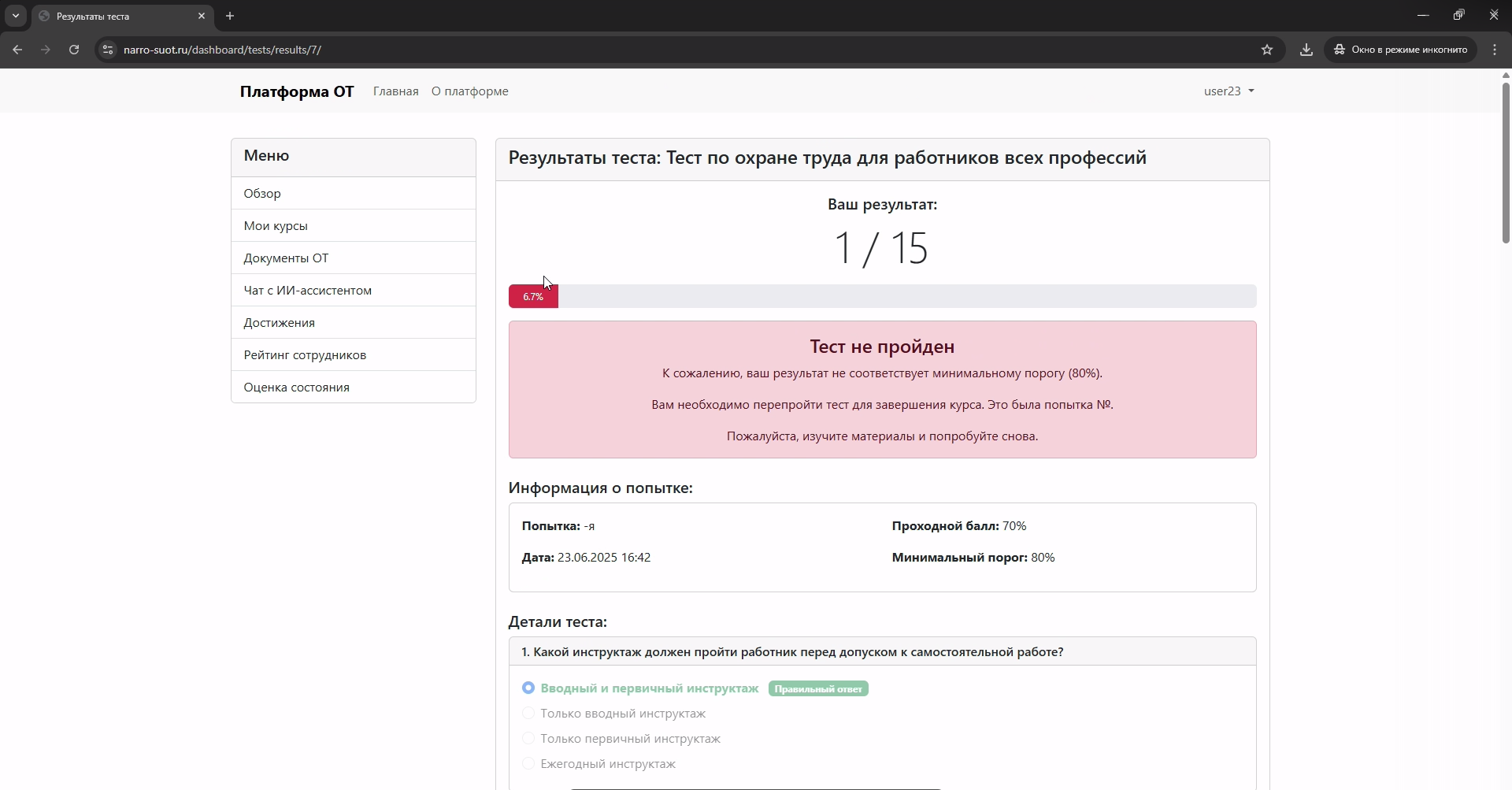
Task: Open a new tab with the plus icon
Action: tap(230, 16)
